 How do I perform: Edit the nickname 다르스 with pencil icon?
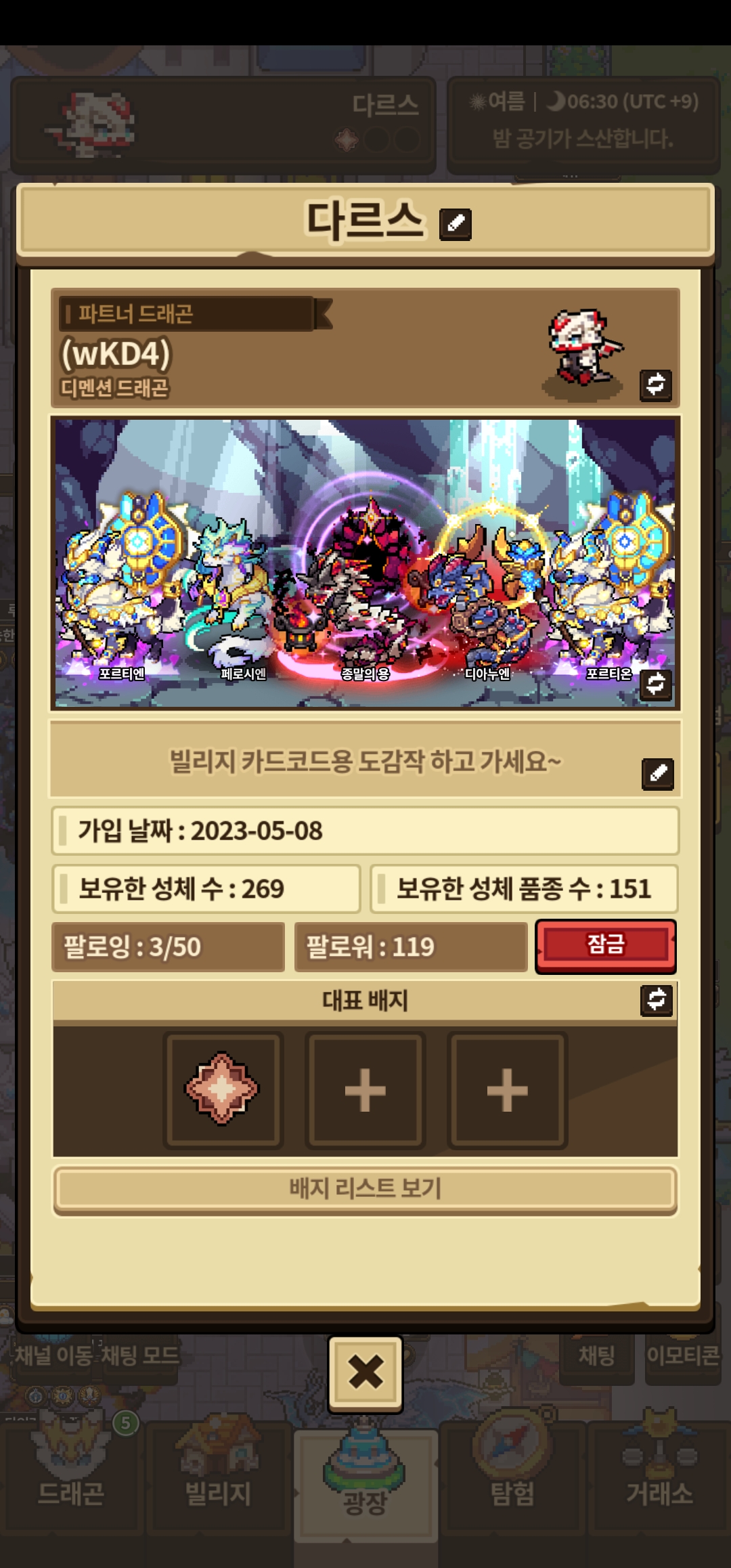[456, 223]
